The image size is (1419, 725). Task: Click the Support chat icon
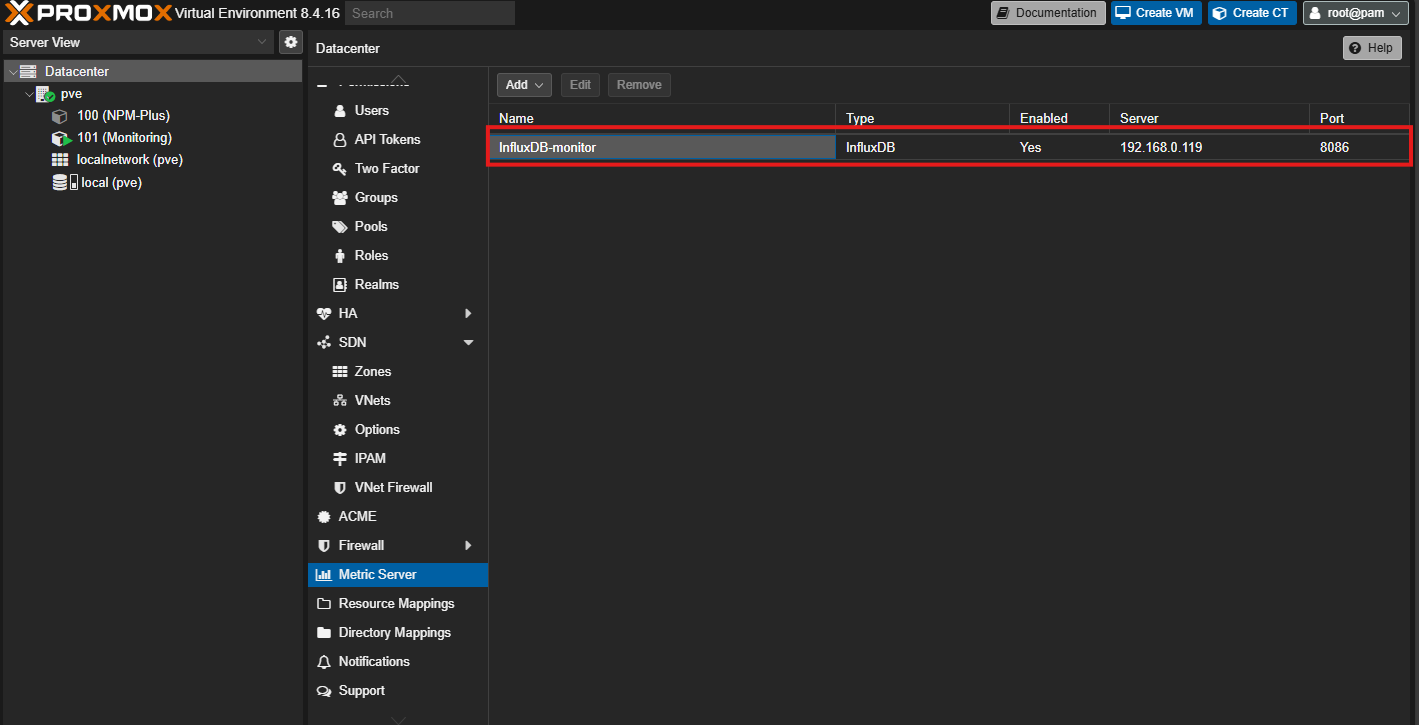(x=324, y=691)
